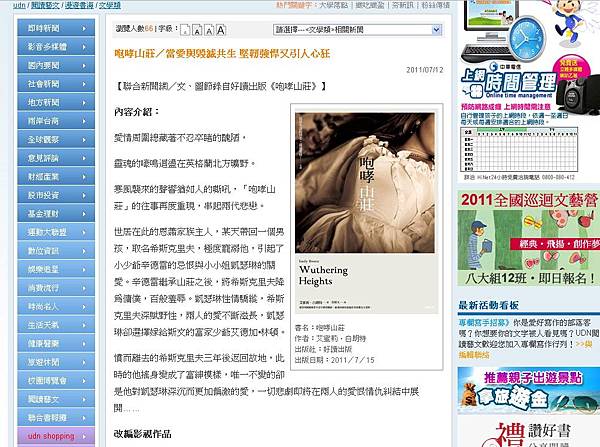600x447 pixels.
Task: Open the 文學類 related news dropdown
Action: tap(357, 30)
